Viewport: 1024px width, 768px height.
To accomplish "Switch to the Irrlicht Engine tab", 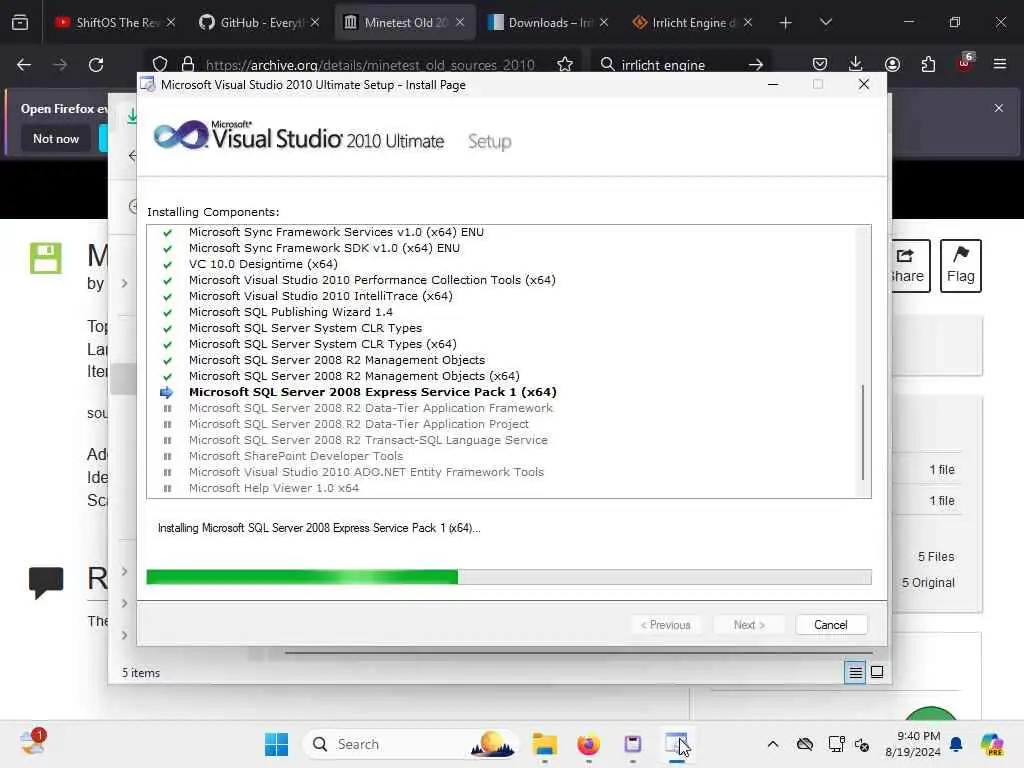I will point(694,22).
